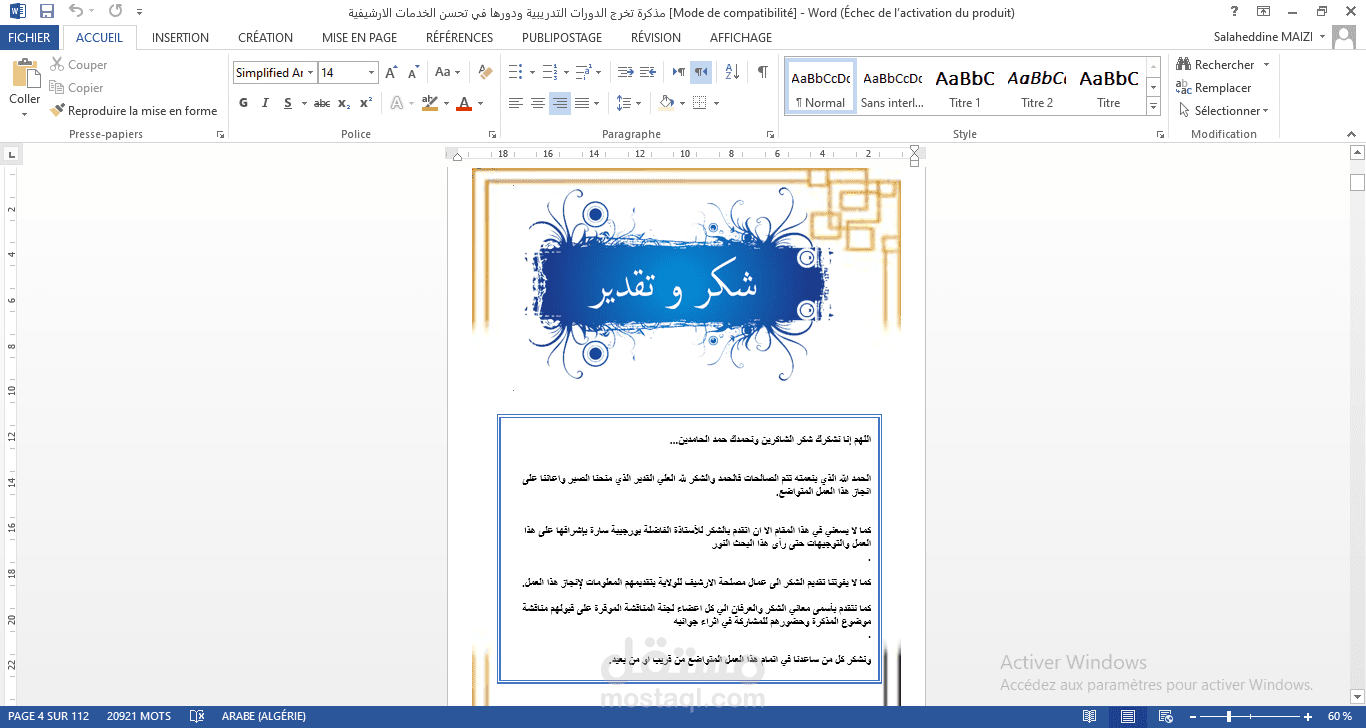Toggle superscript formatting
1366x728 pixels.
click(366, 103)
